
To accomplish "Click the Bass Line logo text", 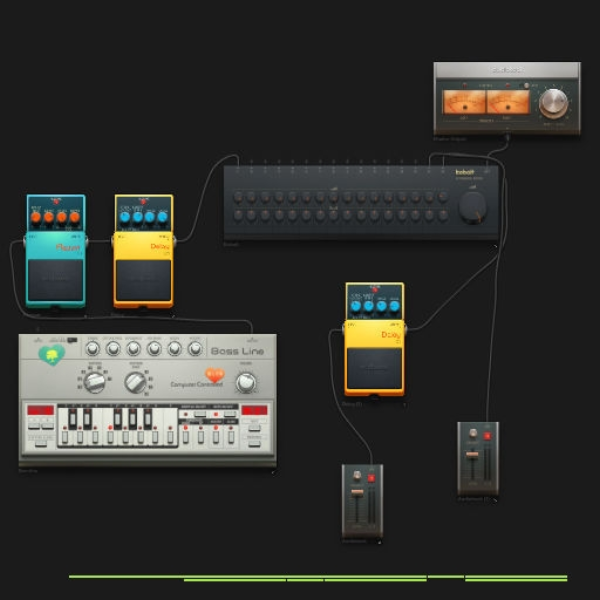I will [x=237, y=351].
